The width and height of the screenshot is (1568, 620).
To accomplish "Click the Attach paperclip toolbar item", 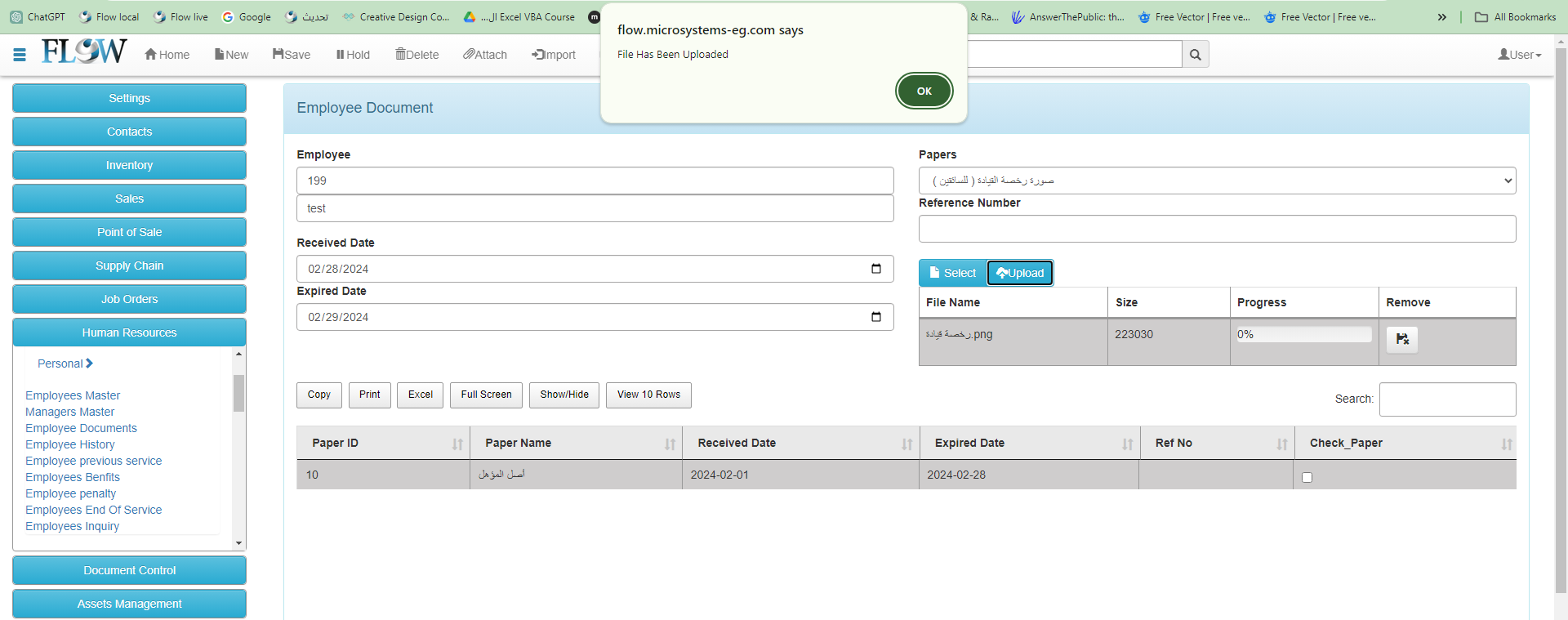I will coord(485,55).
